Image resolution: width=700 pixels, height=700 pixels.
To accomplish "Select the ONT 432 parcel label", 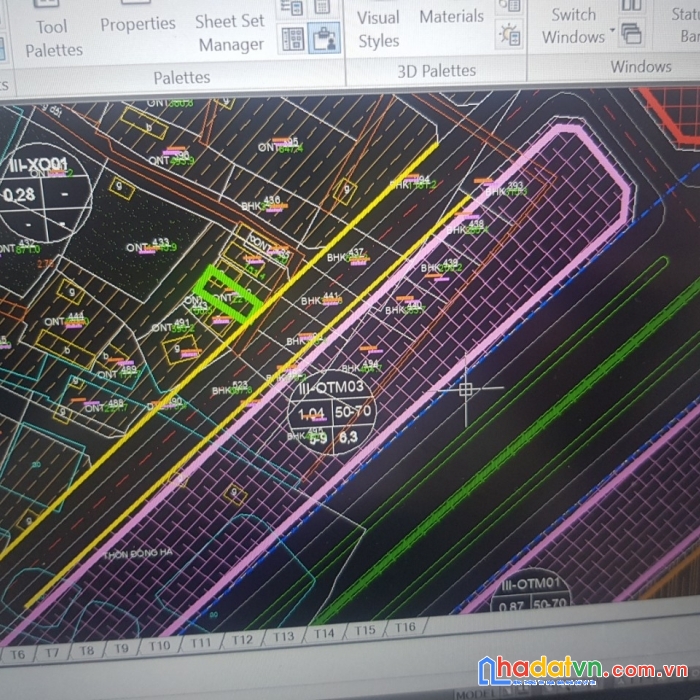I will [19, 246].
